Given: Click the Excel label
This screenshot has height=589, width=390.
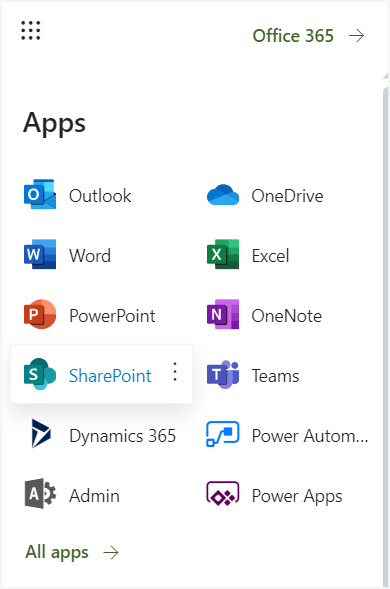Looking at the screenshot, I should (271, 256).
